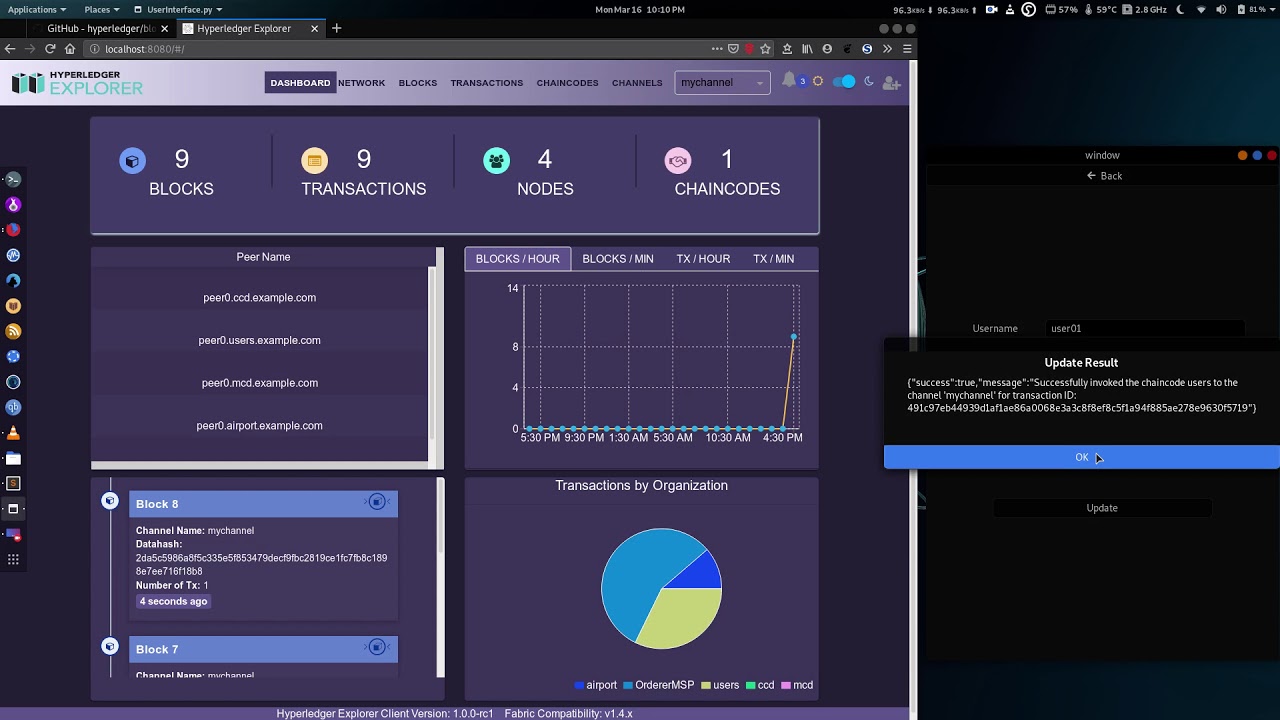Click the Blocks cube icon

(132, 160)
